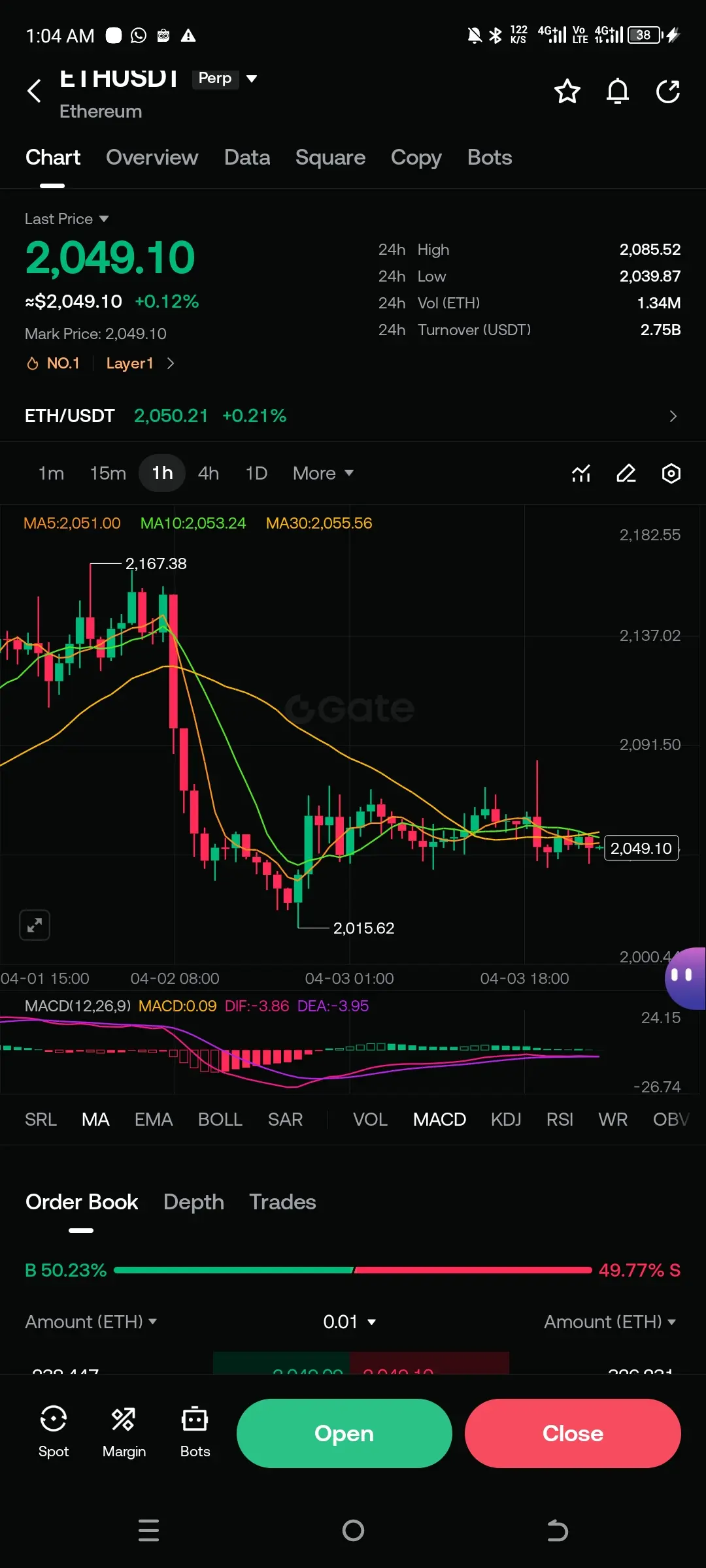Tap the share icon in header

(668, 91)
